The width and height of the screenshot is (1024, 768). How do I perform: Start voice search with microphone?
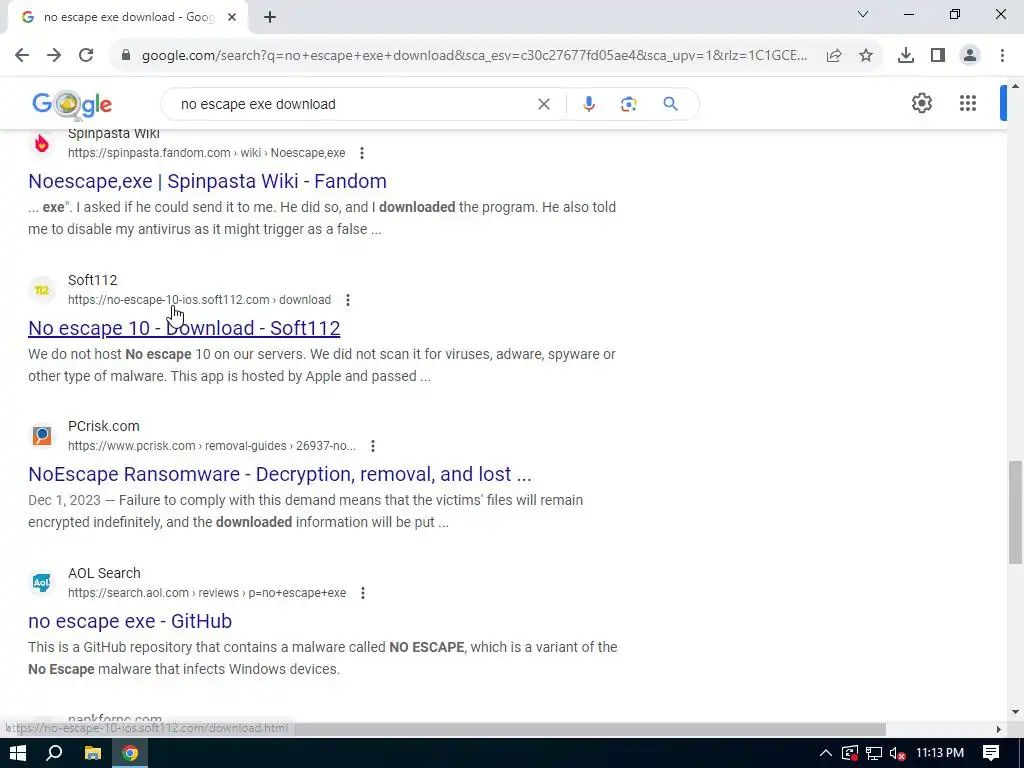(589, 104)
